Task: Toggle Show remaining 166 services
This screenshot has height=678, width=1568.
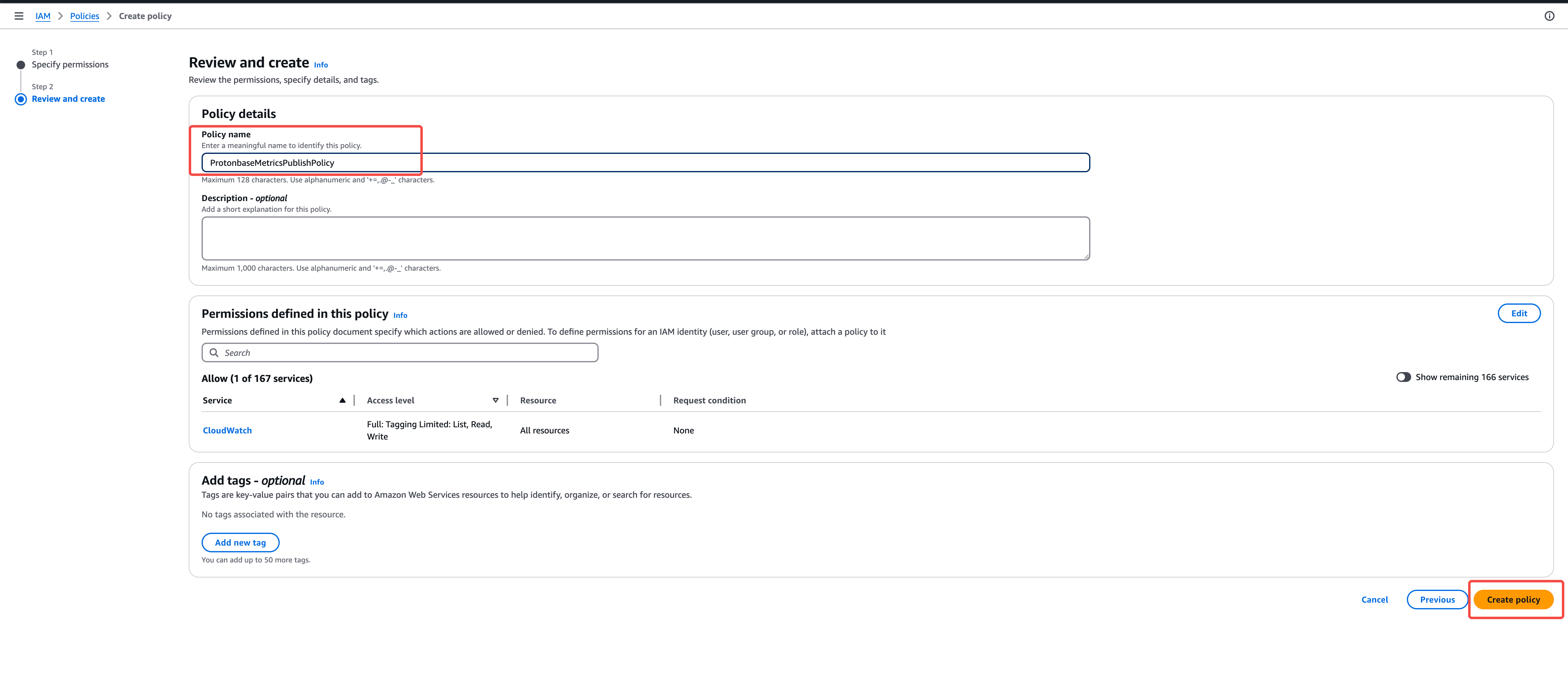Action: pos(1403,377)
